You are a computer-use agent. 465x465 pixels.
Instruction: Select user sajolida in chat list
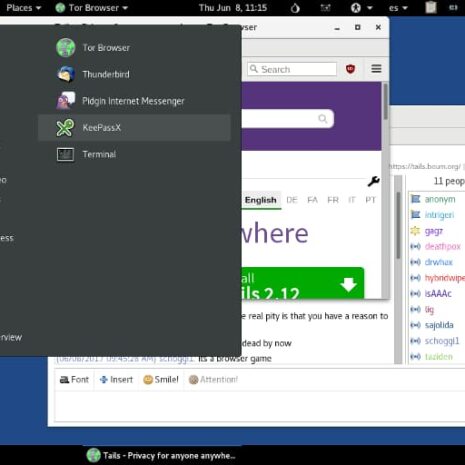[x=439, y=325]
